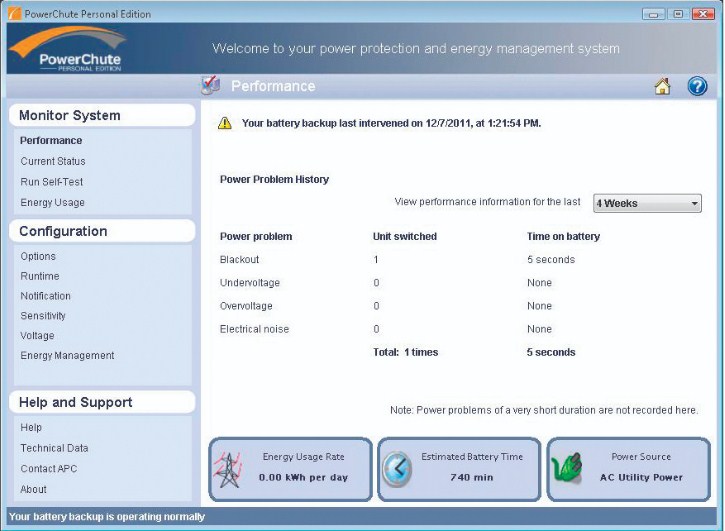The height and width of the screenshot is (531, 725).
Task: Click the Home house icon
Action: pos(663,86)
